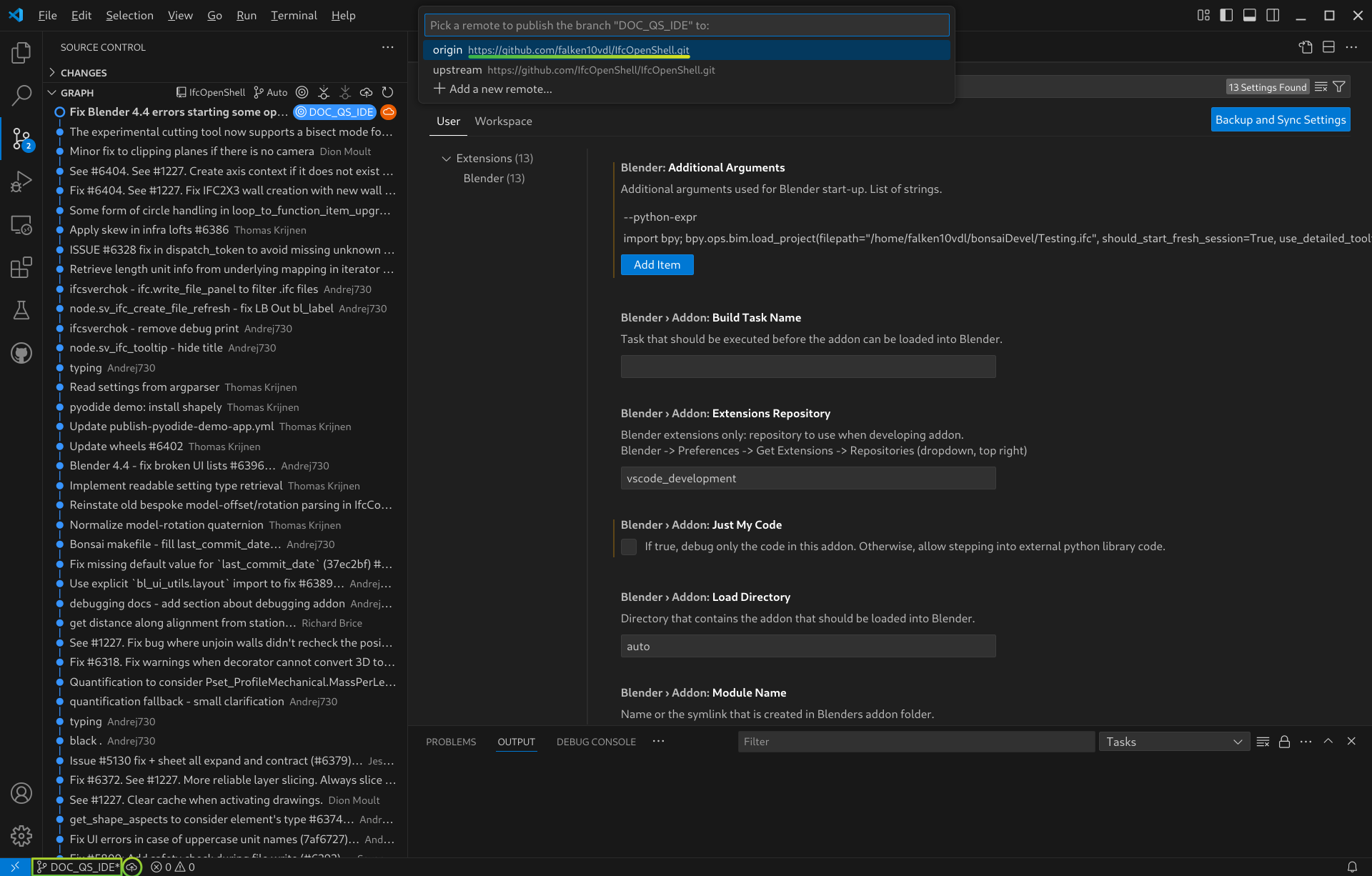The height and width of the screenshot is (876, 1372).
Task: Clear the settings search input
Action: (x=1321, y=87)
